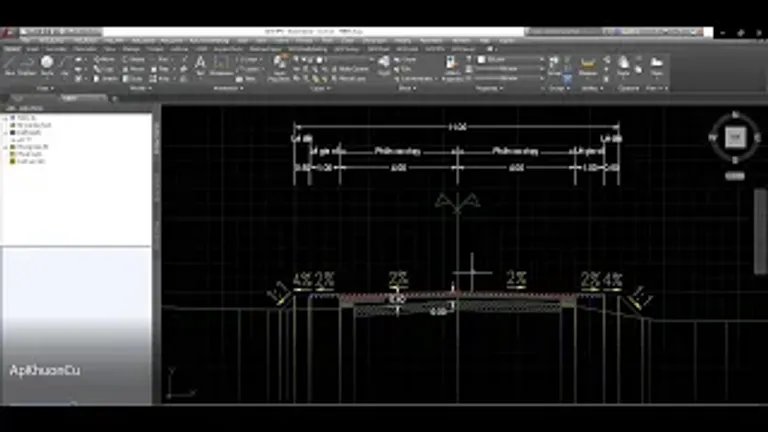768x432 pixels.
Task: Select the Measure utility icon
Action: pos(588,66)
